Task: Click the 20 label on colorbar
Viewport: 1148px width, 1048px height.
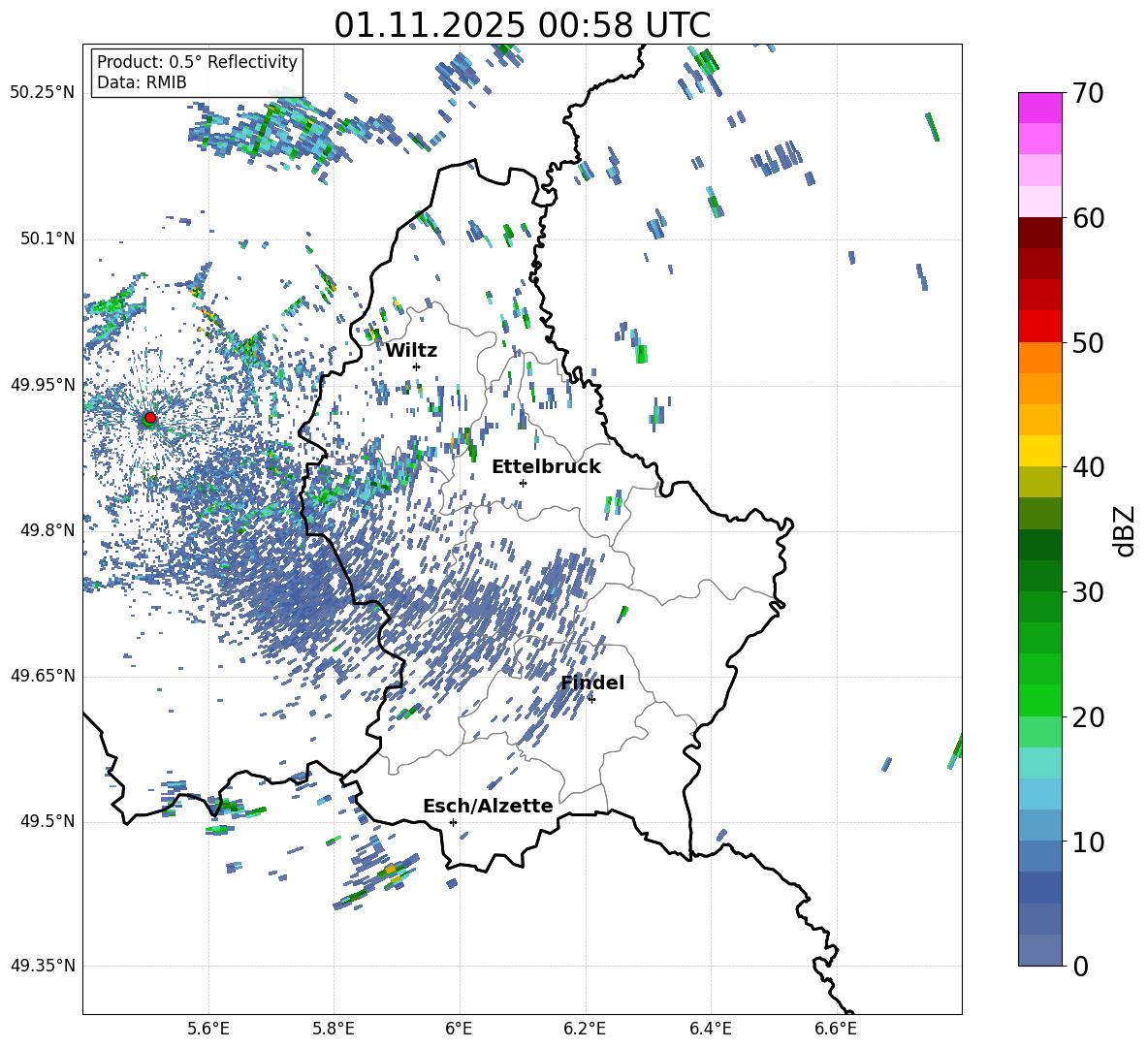Action: [x=1088, y=717]
